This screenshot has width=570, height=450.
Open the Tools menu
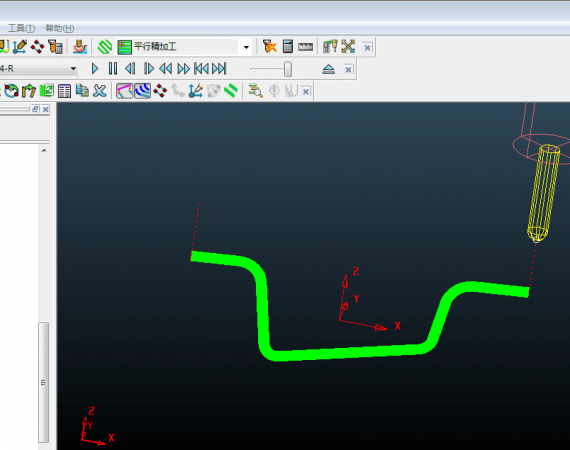21,28
